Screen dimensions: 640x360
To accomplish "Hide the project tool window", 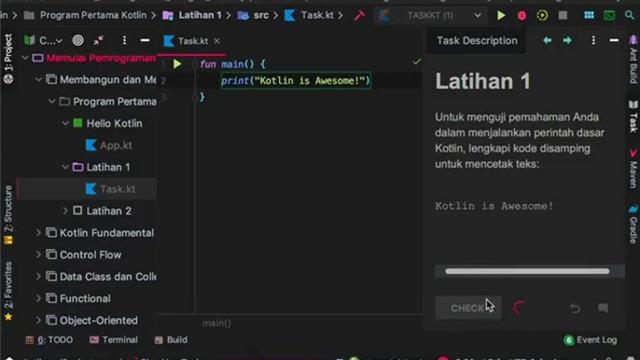I will 144,40.
